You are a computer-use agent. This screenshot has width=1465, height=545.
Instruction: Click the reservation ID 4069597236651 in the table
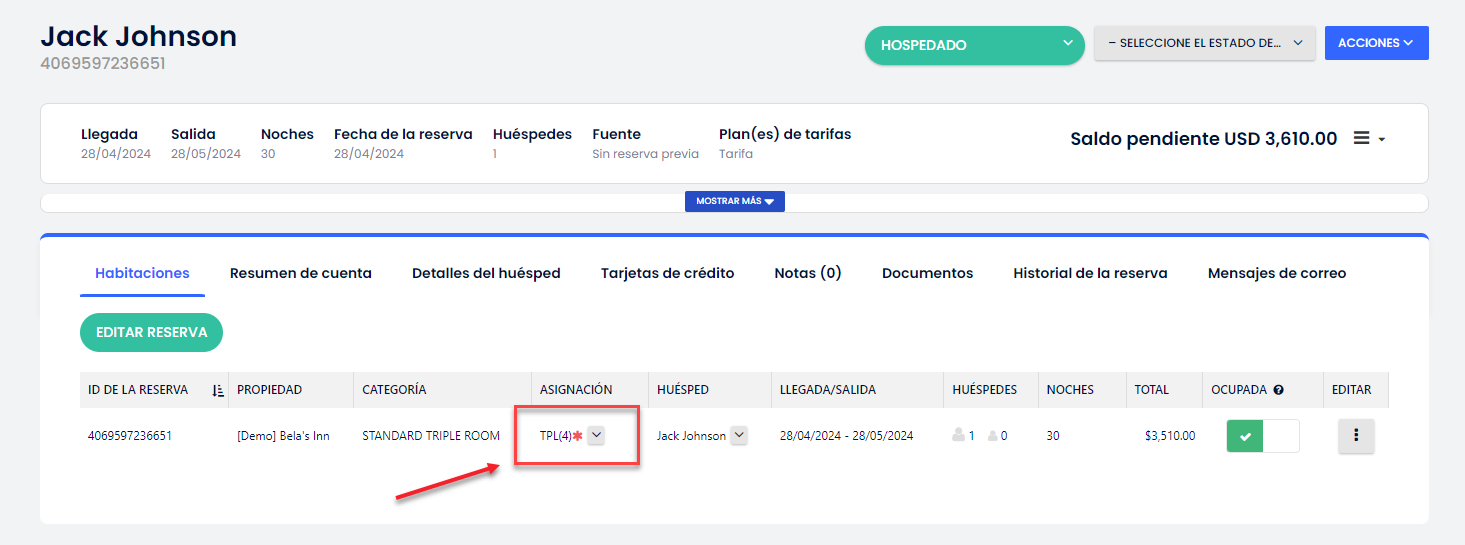pos(129,436)
